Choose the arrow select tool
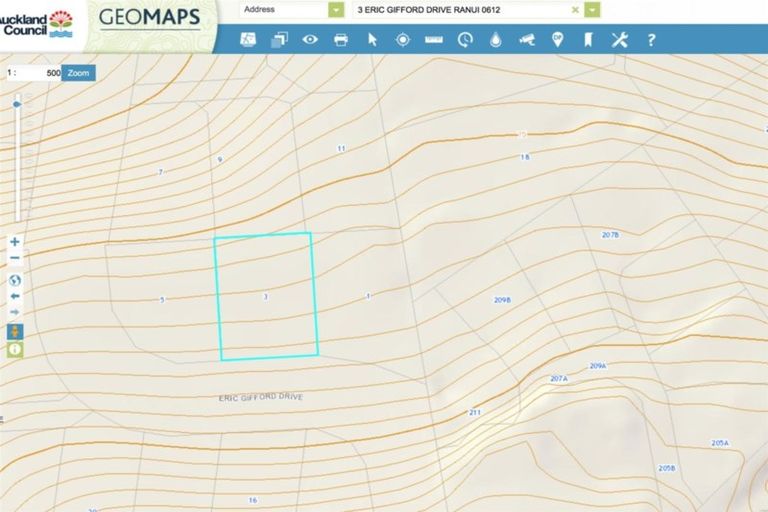Image resolution: width=768 pixels, height=512 pixels. pyautogui.click(x=372, y=40)
